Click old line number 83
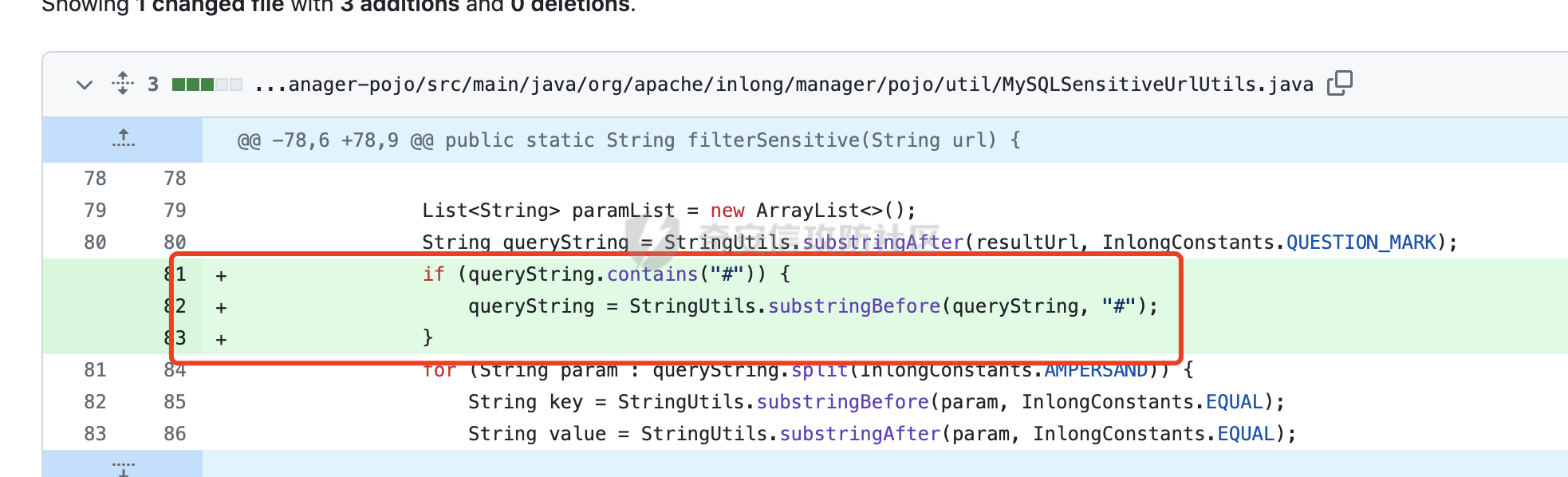This screenshot has width=1568, height=477. pos(95,434)
